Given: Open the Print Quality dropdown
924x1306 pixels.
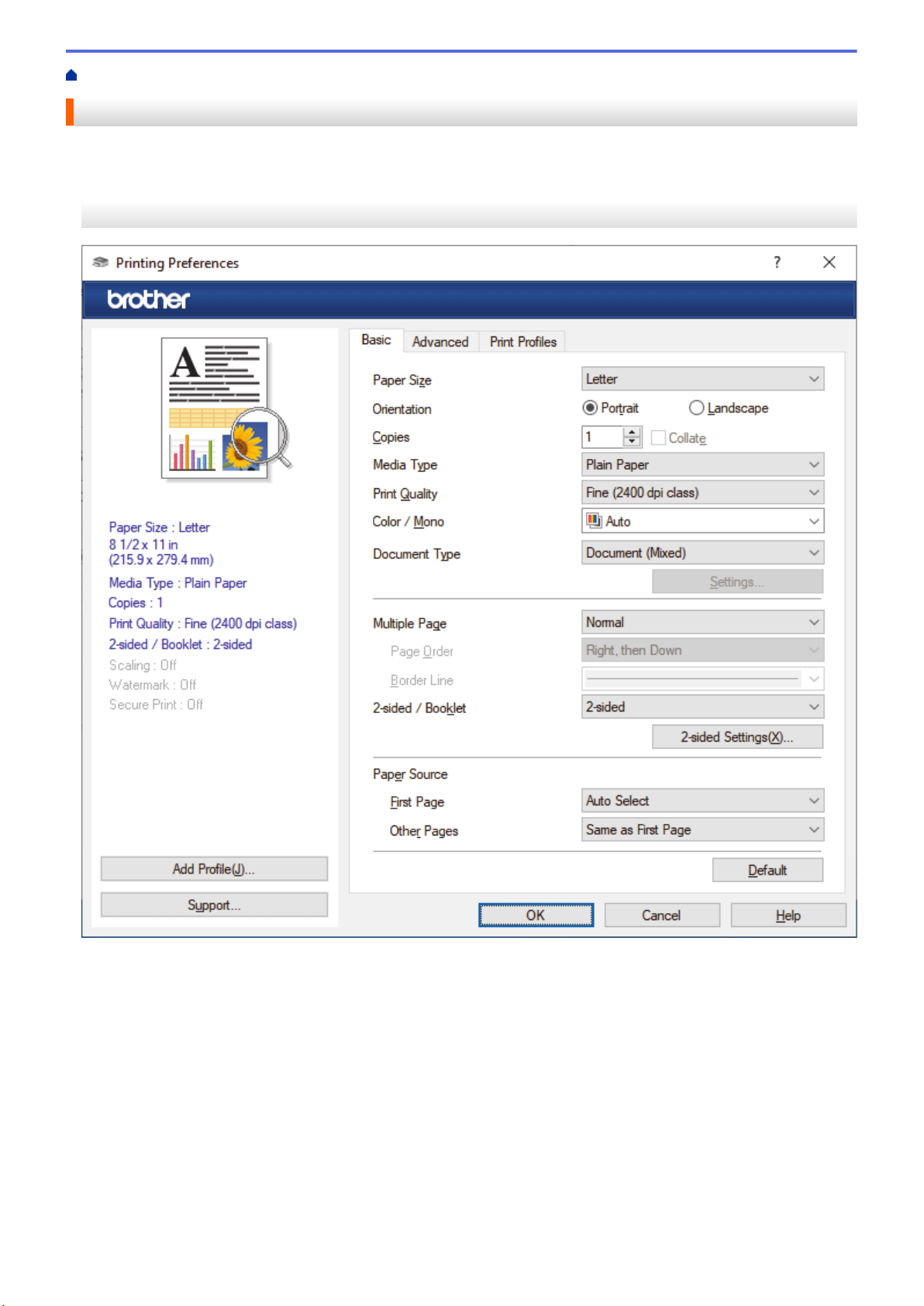Looking at the screenshot, I should pyautogui.click(x=702, y=492).
